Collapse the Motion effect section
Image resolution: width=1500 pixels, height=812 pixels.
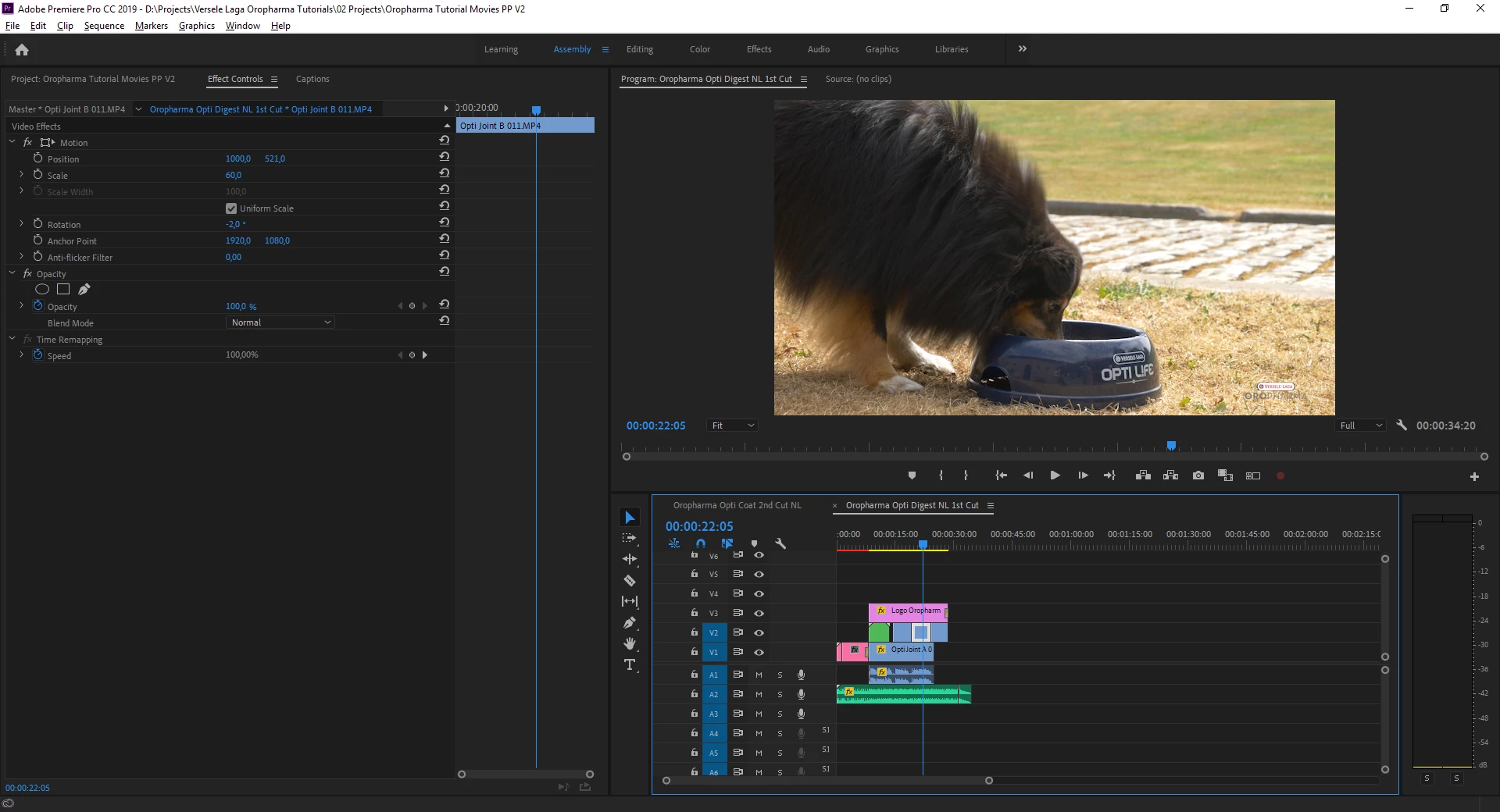click(12, 142)
